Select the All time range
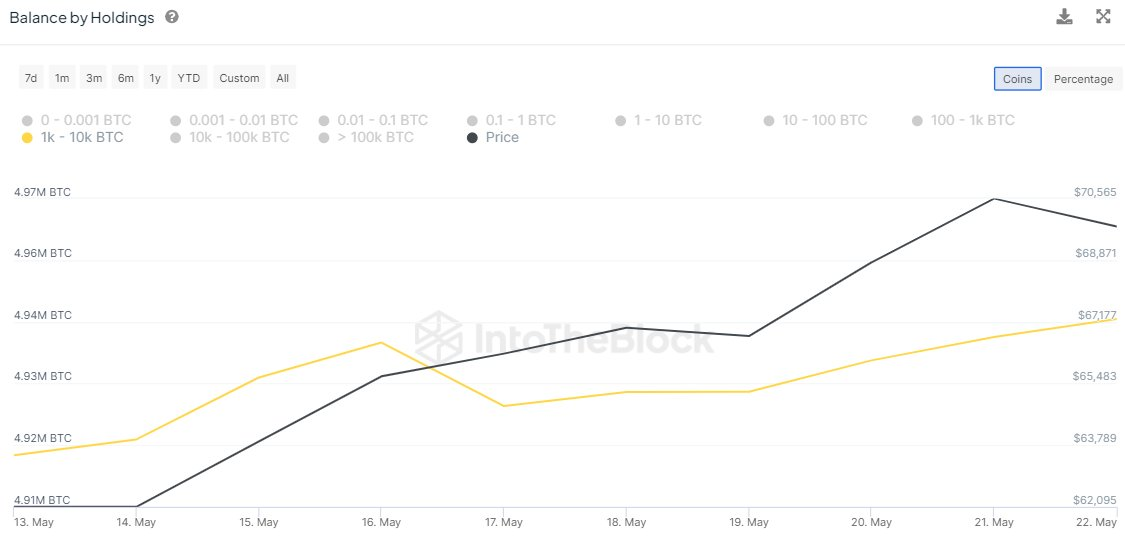The image size is (1125, 537). (283, 78)
